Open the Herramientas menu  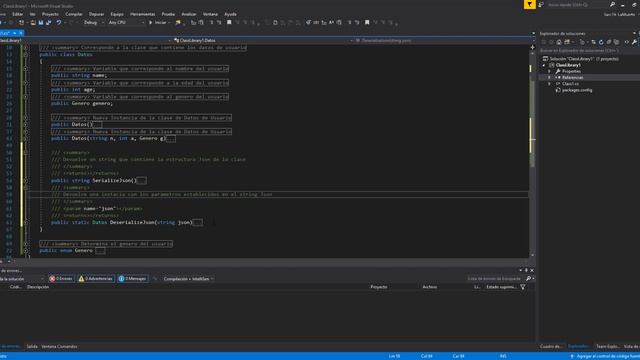click(142, 14)
